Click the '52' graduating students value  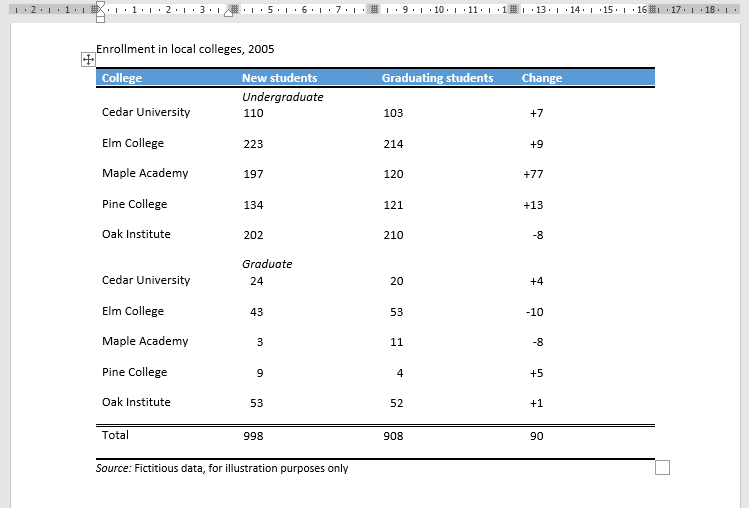click(x=396, y=404)
